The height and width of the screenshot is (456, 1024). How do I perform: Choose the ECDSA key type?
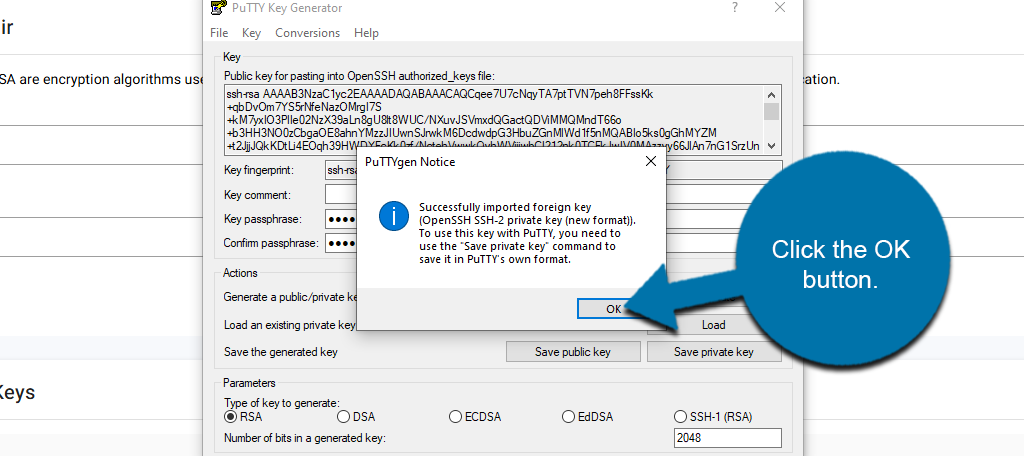[x=456, y=416]
